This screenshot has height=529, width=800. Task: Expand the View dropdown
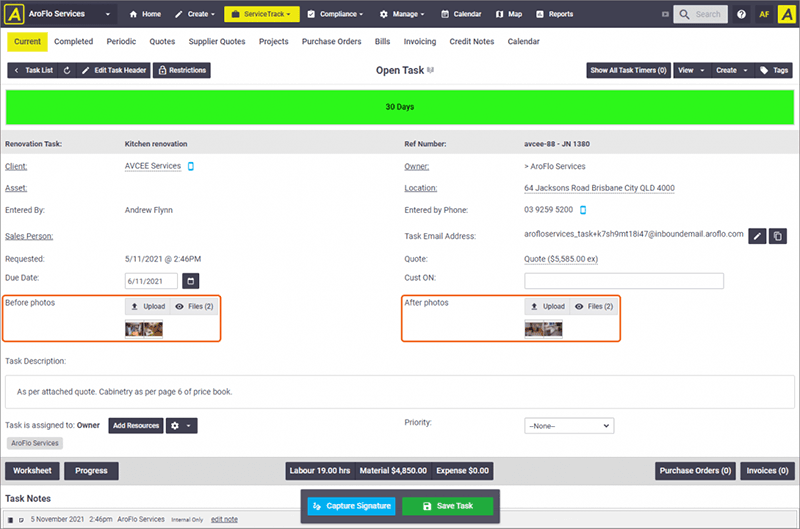pyautogui.click(x=691, y=70)
